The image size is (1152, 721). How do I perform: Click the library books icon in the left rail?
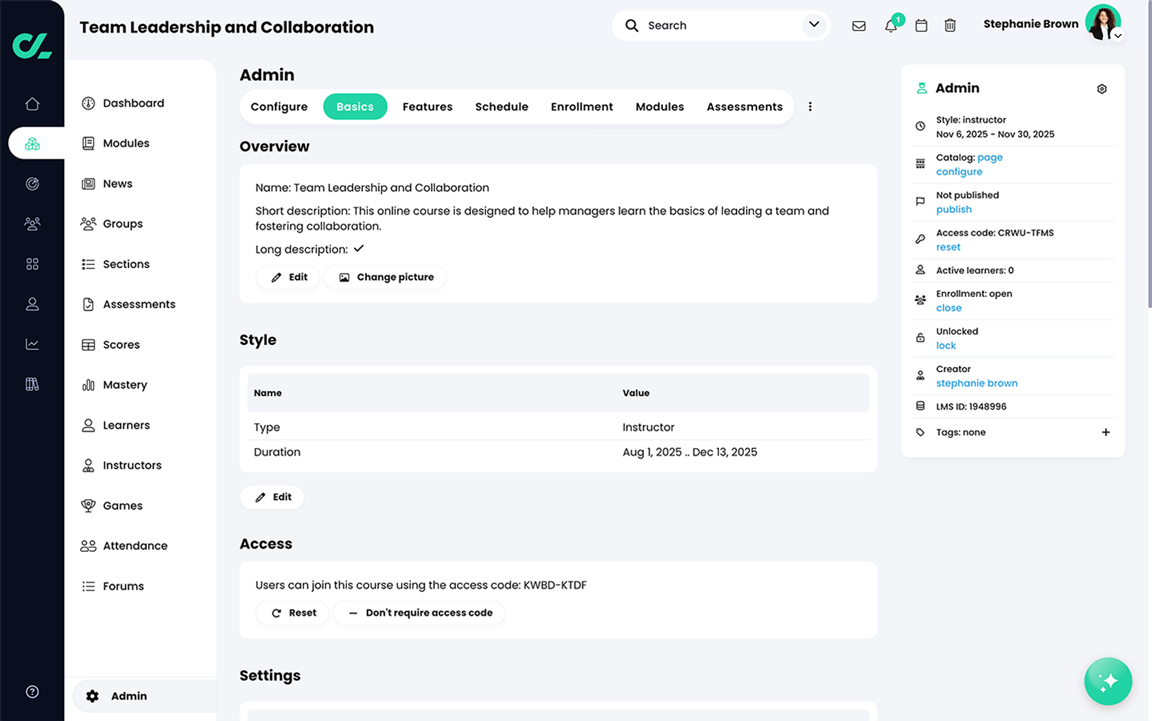pyautogui.click(x=32, y=383)
